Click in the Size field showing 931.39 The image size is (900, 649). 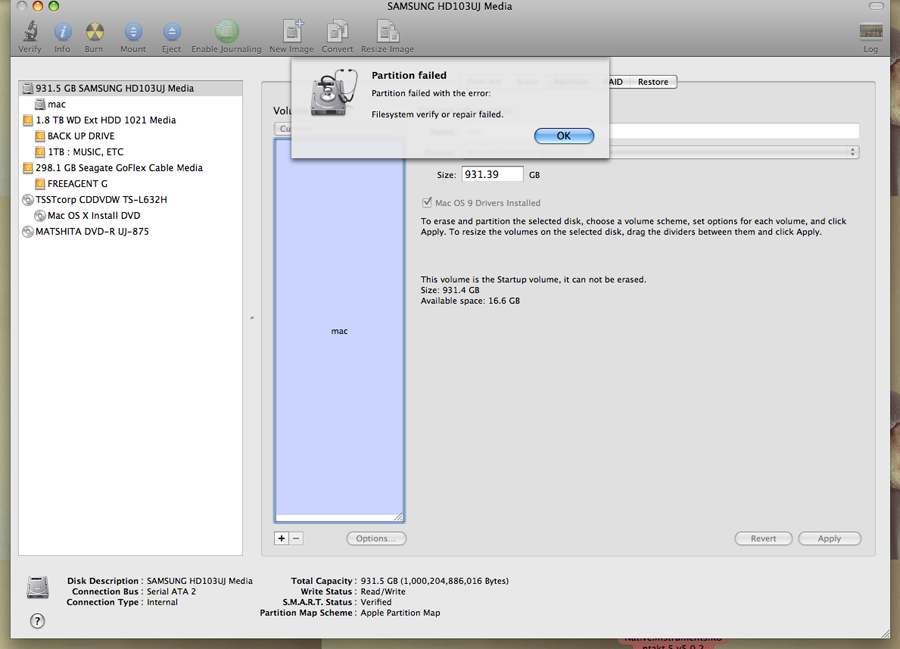pyautogui.click(x=492, y=174)
